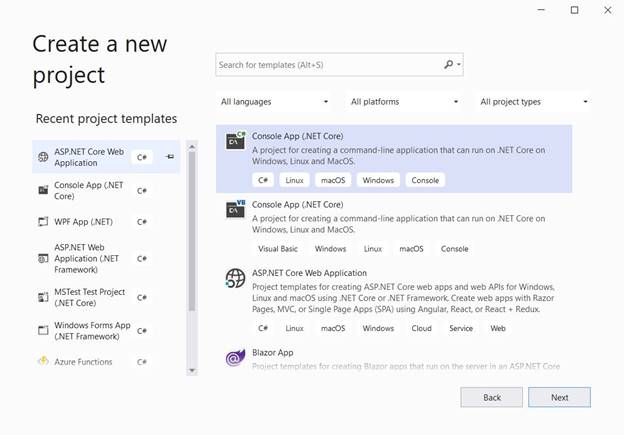Click the Back button
624x435 pixels.
click(491, 397)
